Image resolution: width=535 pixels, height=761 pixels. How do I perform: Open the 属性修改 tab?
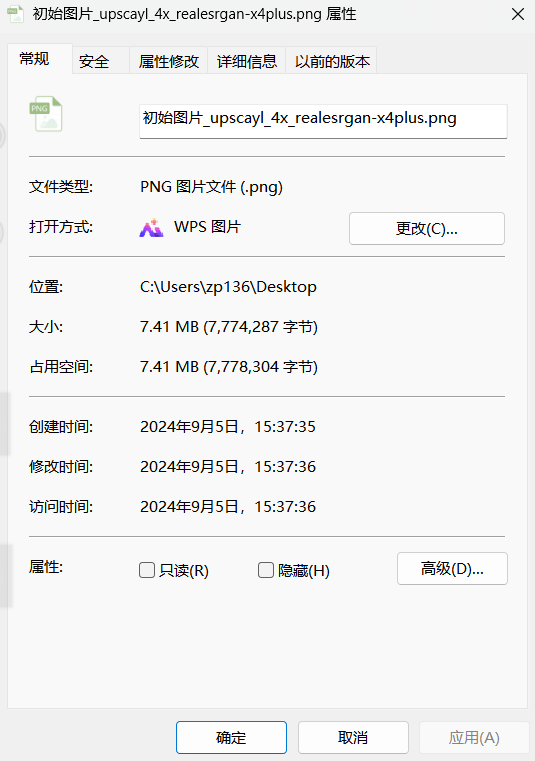coord(168,61)
